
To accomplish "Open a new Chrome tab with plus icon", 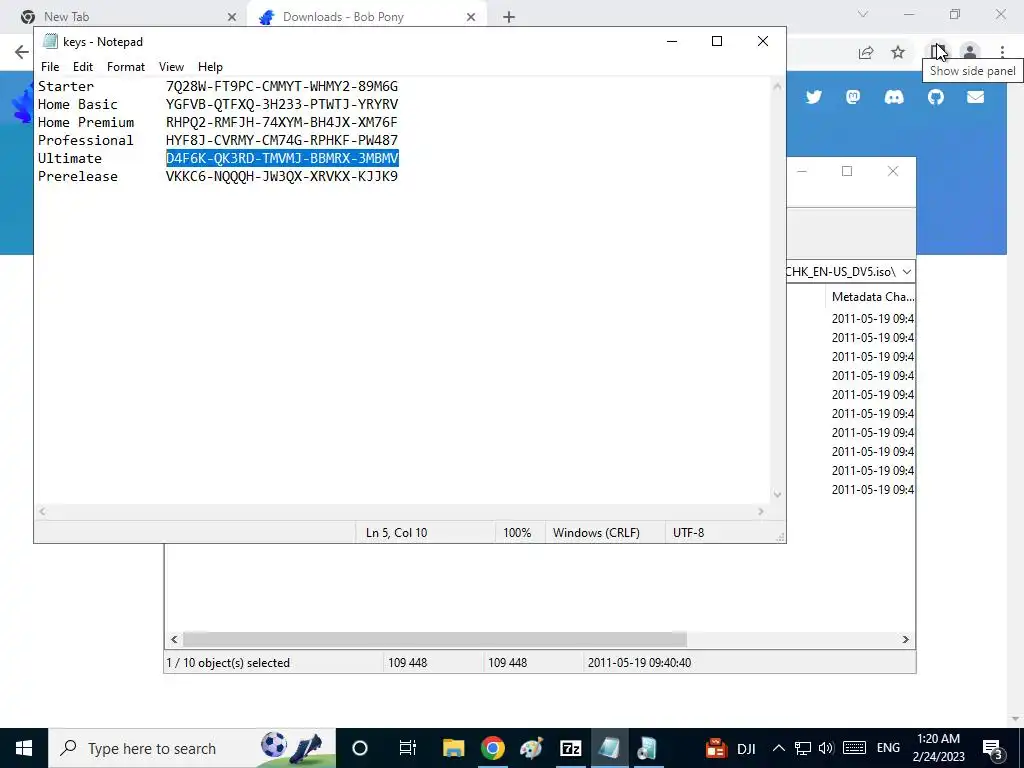I will coord(509,17).
